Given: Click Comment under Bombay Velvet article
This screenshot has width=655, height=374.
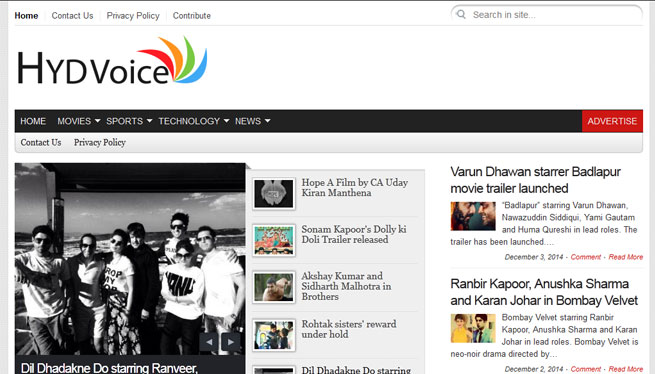Looking at the screenshot, I should (x=586, y=369).
